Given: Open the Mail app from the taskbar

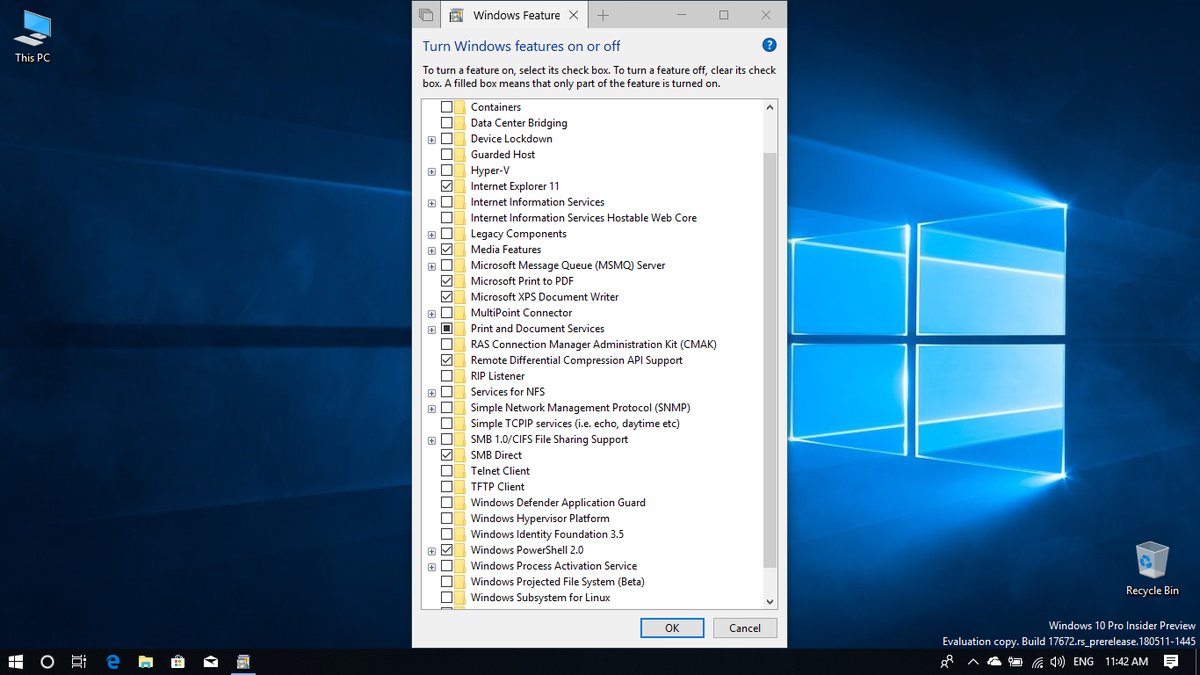Looking at the screenshot, I should [211, 662].
